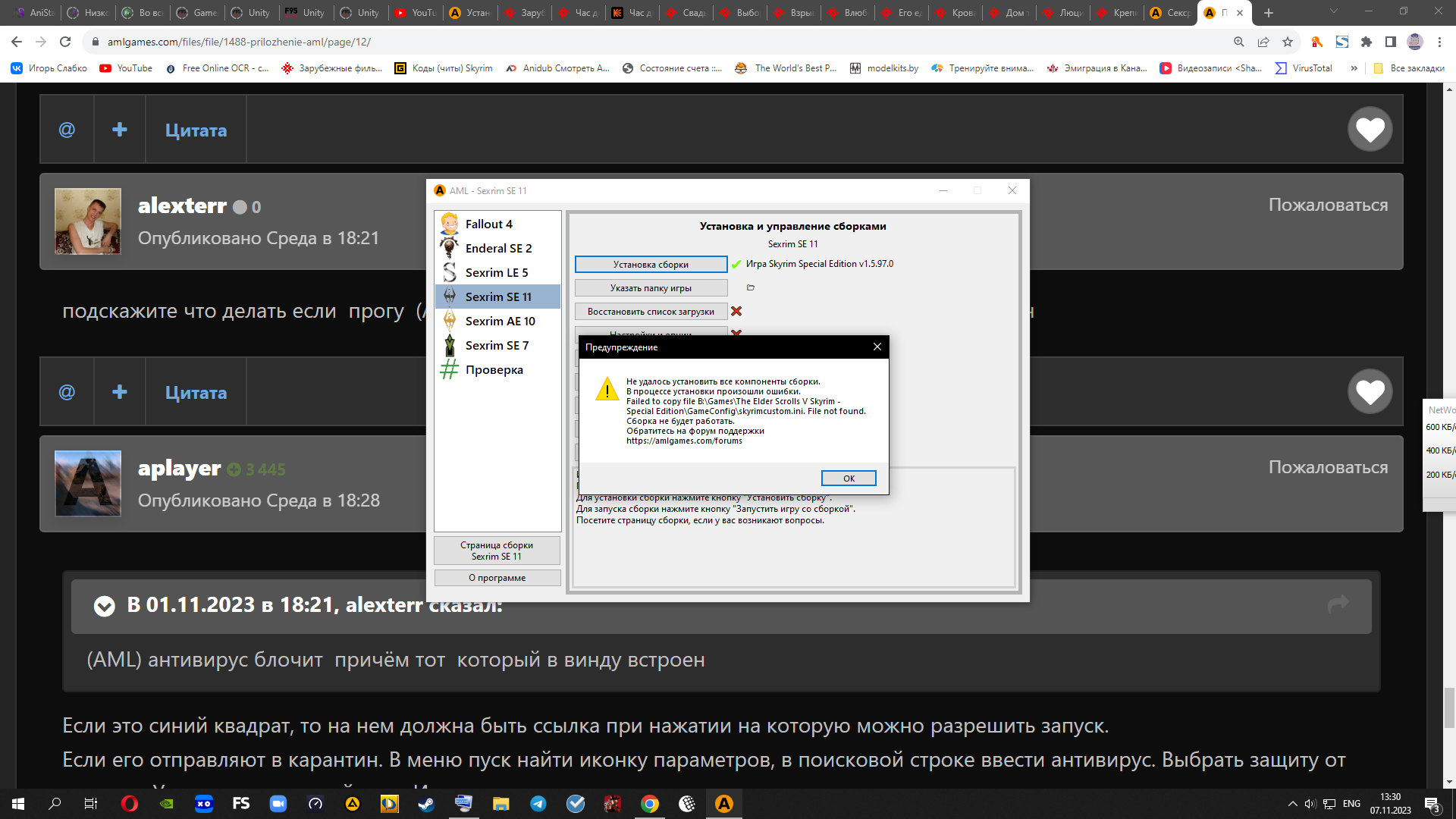
Task: Click Цитата under alexterr's post
Action: tap(196, 393)
